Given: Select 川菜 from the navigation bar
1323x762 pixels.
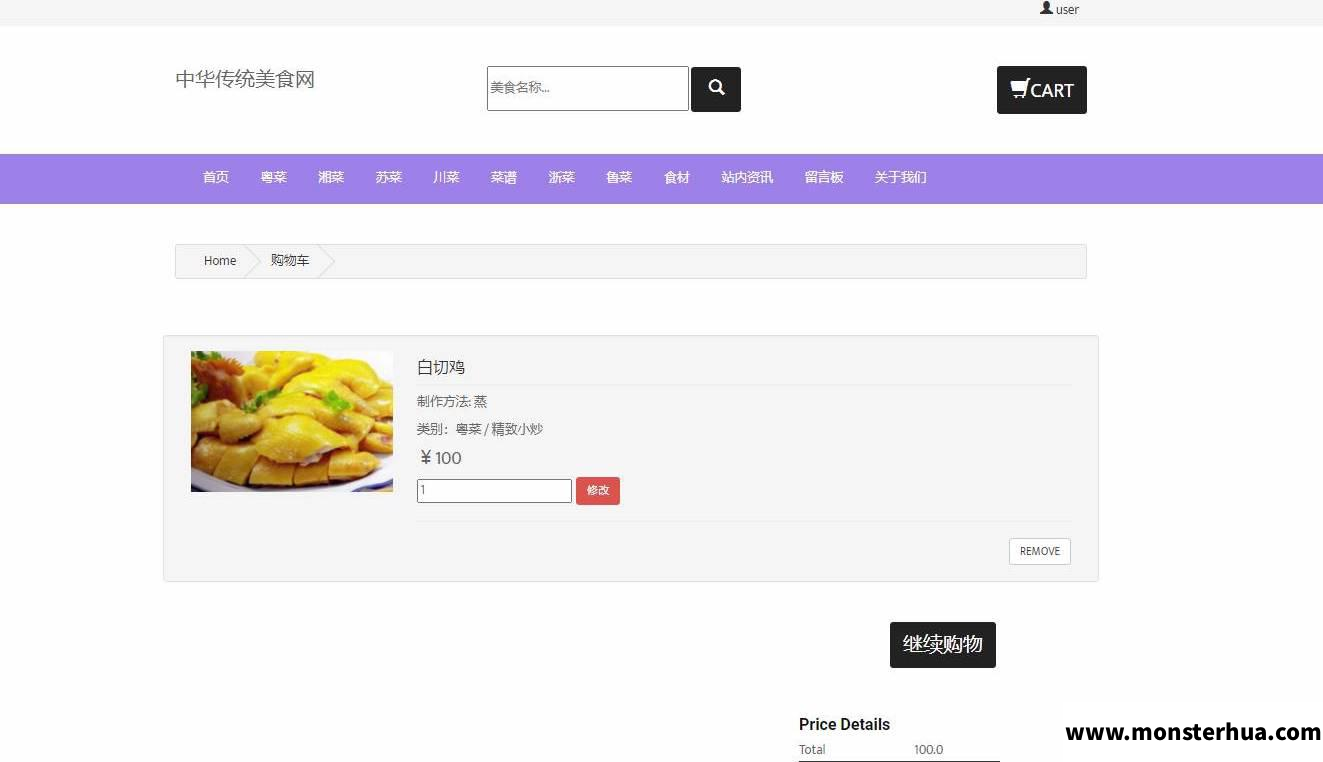Looking at the screenshot, I should click(x=446, y=177).
